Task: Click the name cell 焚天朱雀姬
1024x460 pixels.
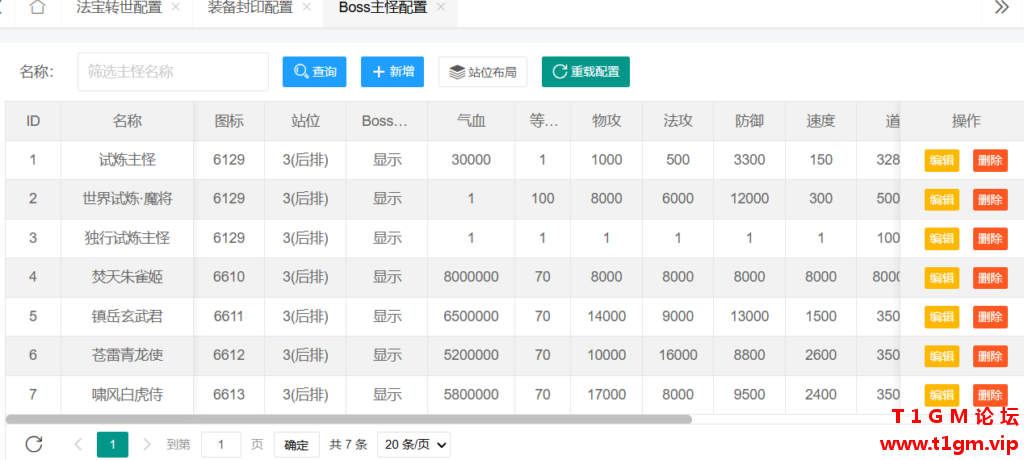Action: click(127, 277)
